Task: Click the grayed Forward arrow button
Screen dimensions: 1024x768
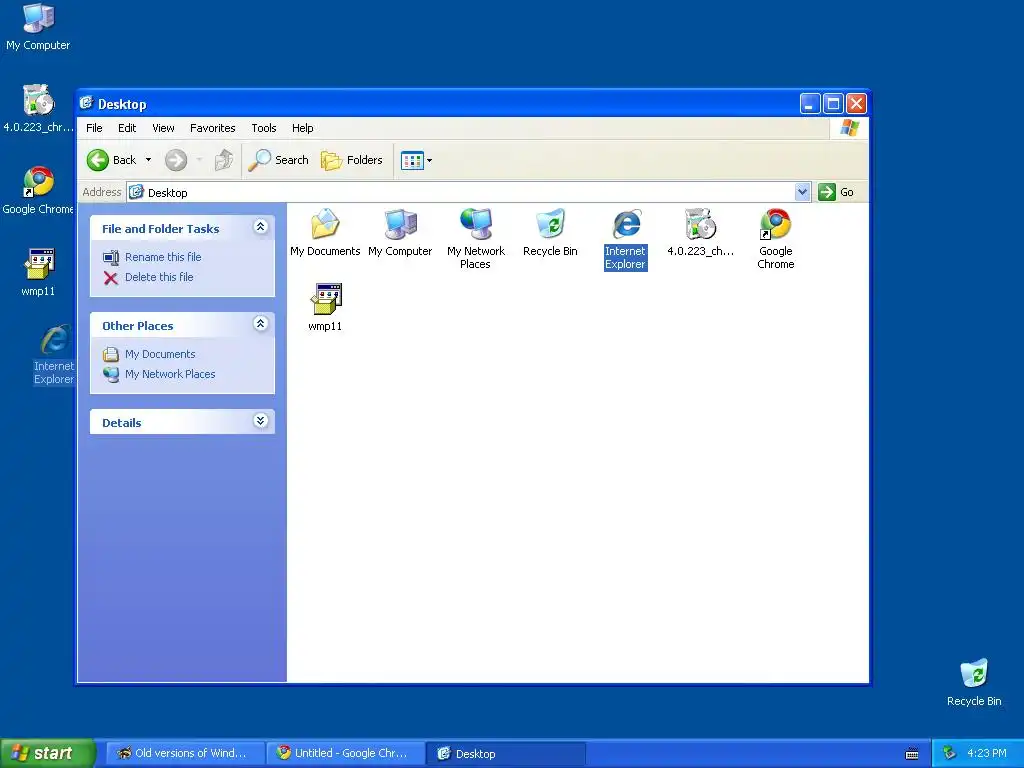Action: point(176,160)
